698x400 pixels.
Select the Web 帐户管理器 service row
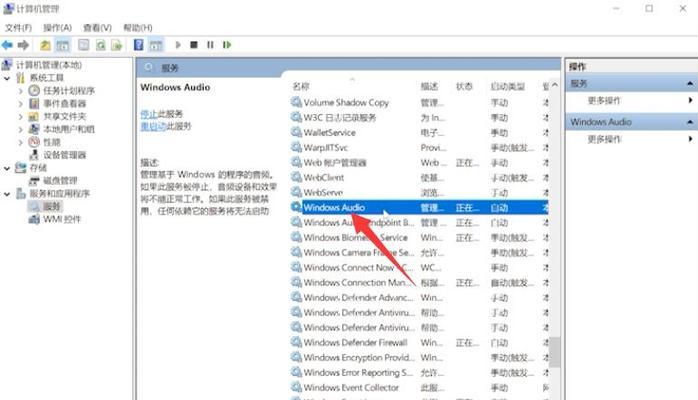point(419,162)
